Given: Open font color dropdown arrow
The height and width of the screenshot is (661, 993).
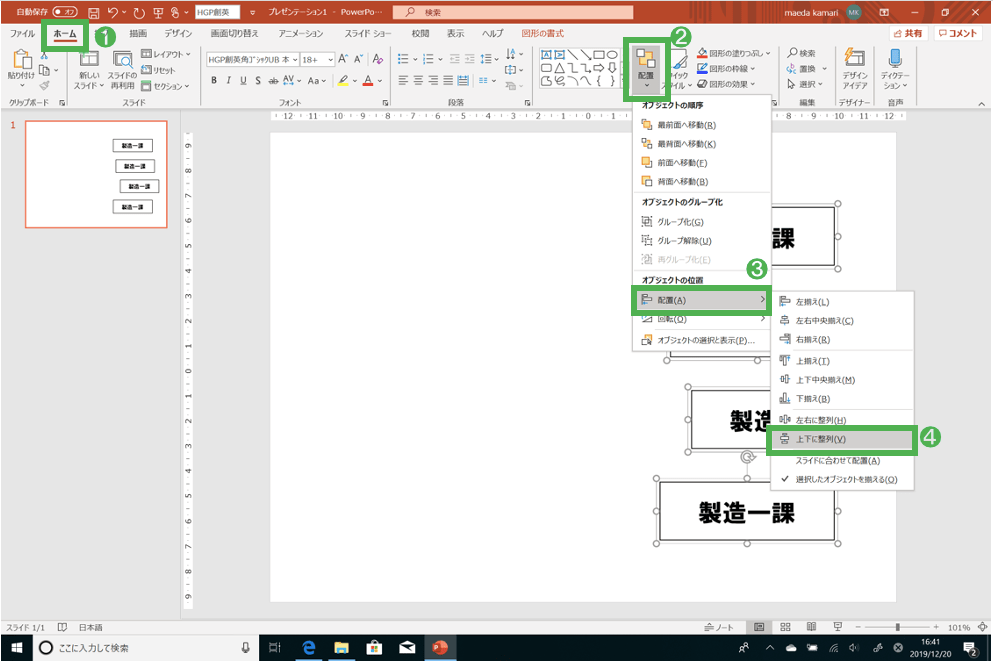Looking at the screenshot, I should (x=379, y=81).
